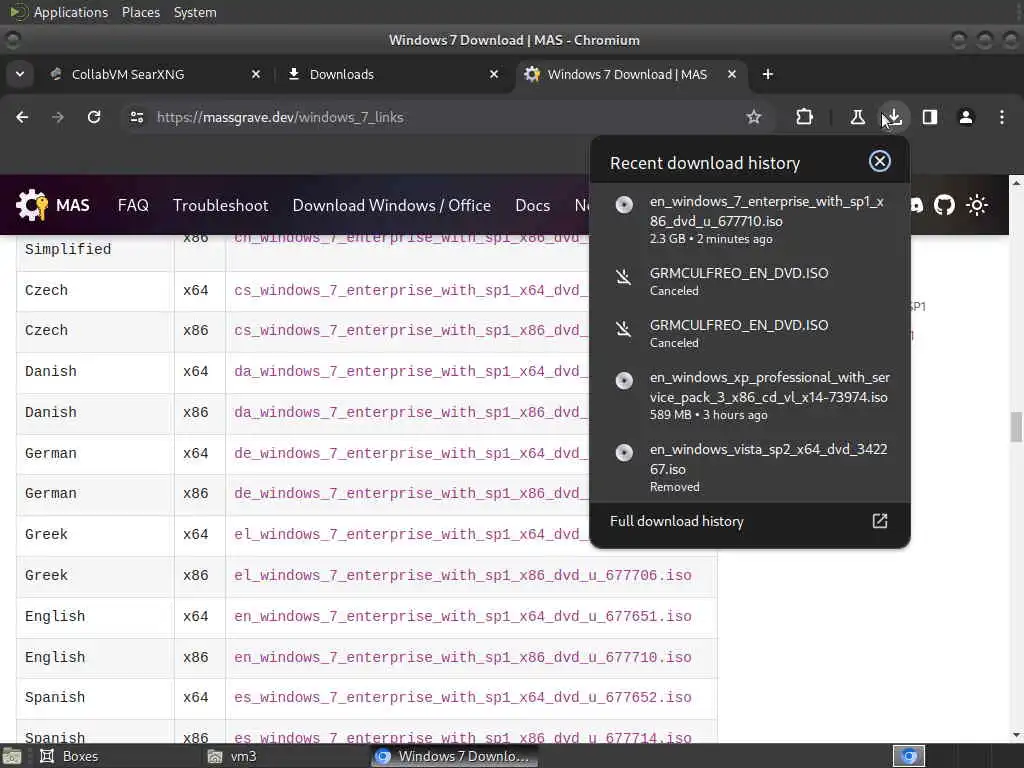Open the profile avatar icon

click(966, 117)
